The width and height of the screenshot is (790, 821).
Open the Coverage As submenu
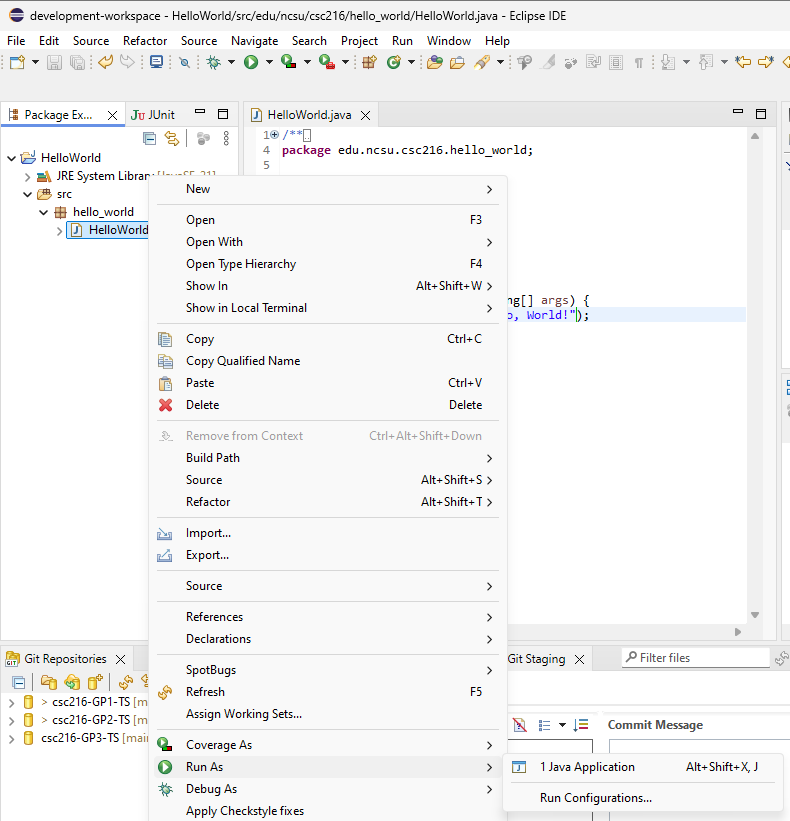328,745
